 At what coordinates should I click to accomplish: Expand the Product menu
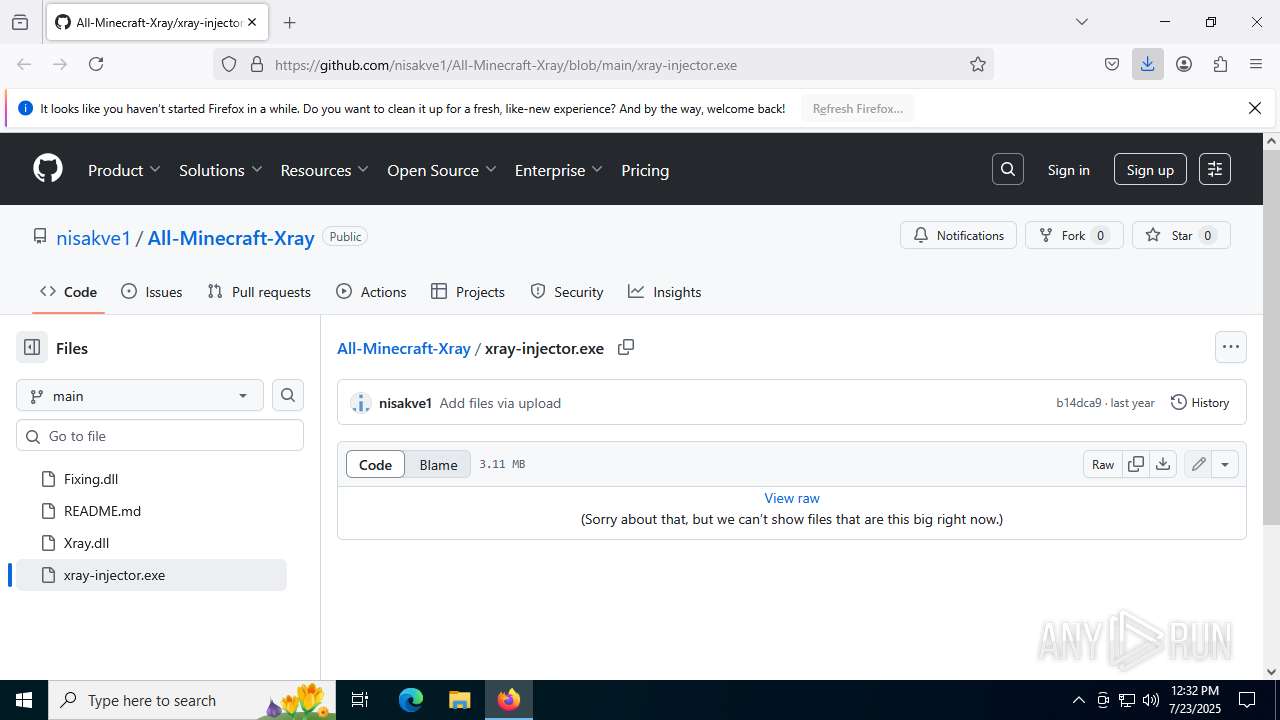124,170
